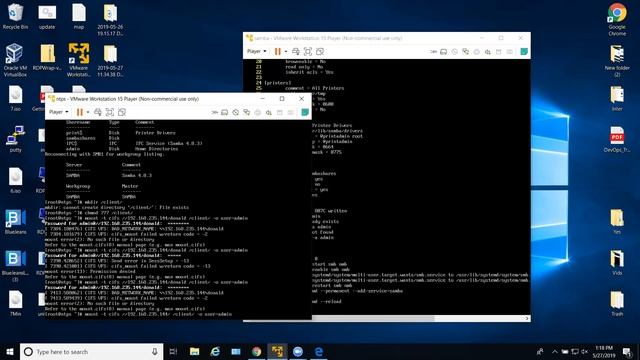Select the 6.iso file on the desktop
The image size is (640, 360).
coord(15,180)
